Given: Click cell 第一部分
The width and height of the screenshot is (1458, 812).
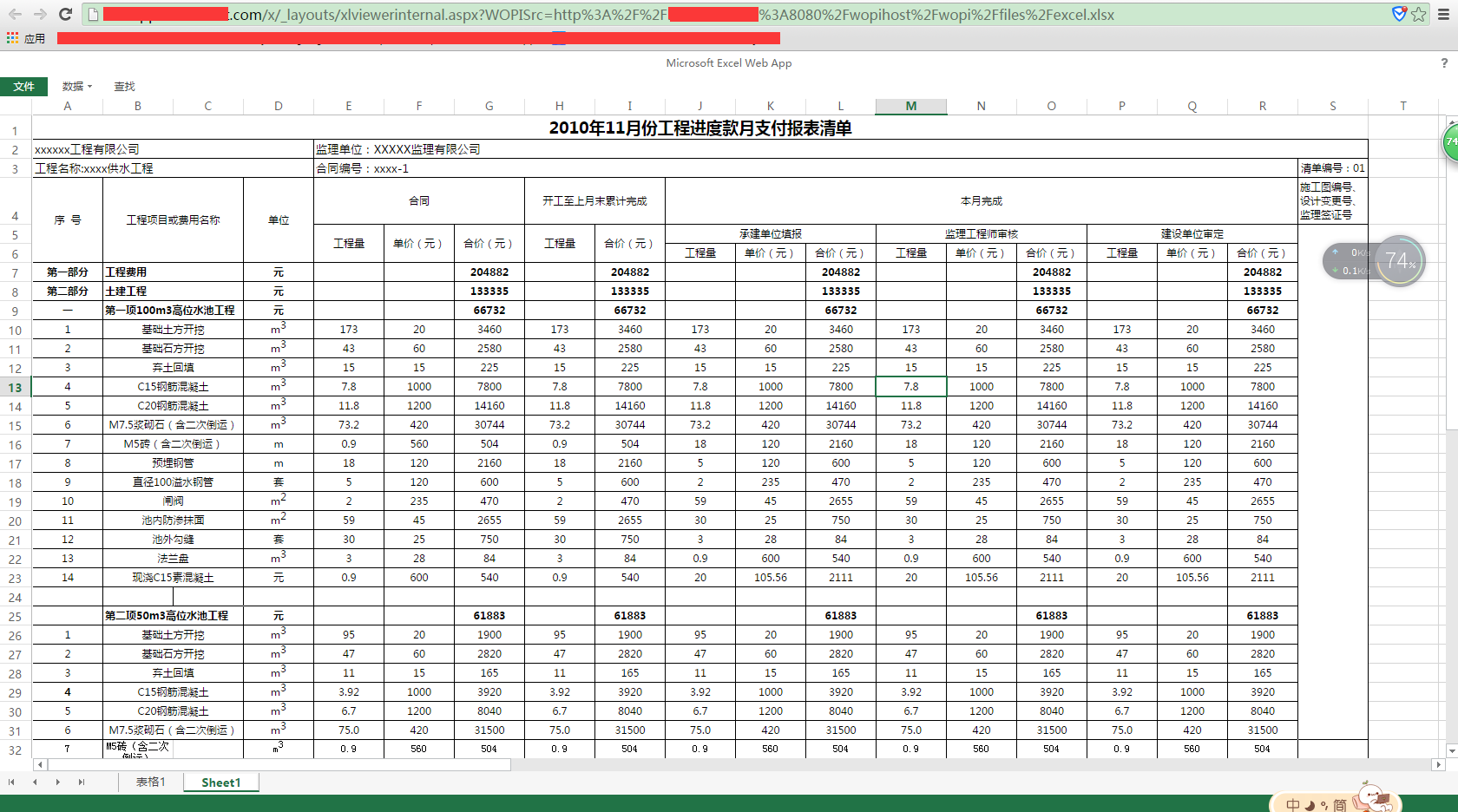Looking at the screenshot, I should pos(68,272).
